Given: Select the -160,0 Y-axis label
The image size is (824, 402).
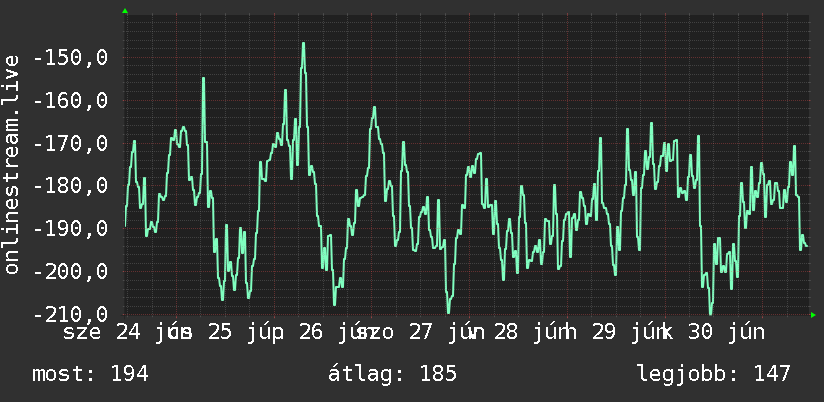Looking at the screenshot, I should (71, 100).
